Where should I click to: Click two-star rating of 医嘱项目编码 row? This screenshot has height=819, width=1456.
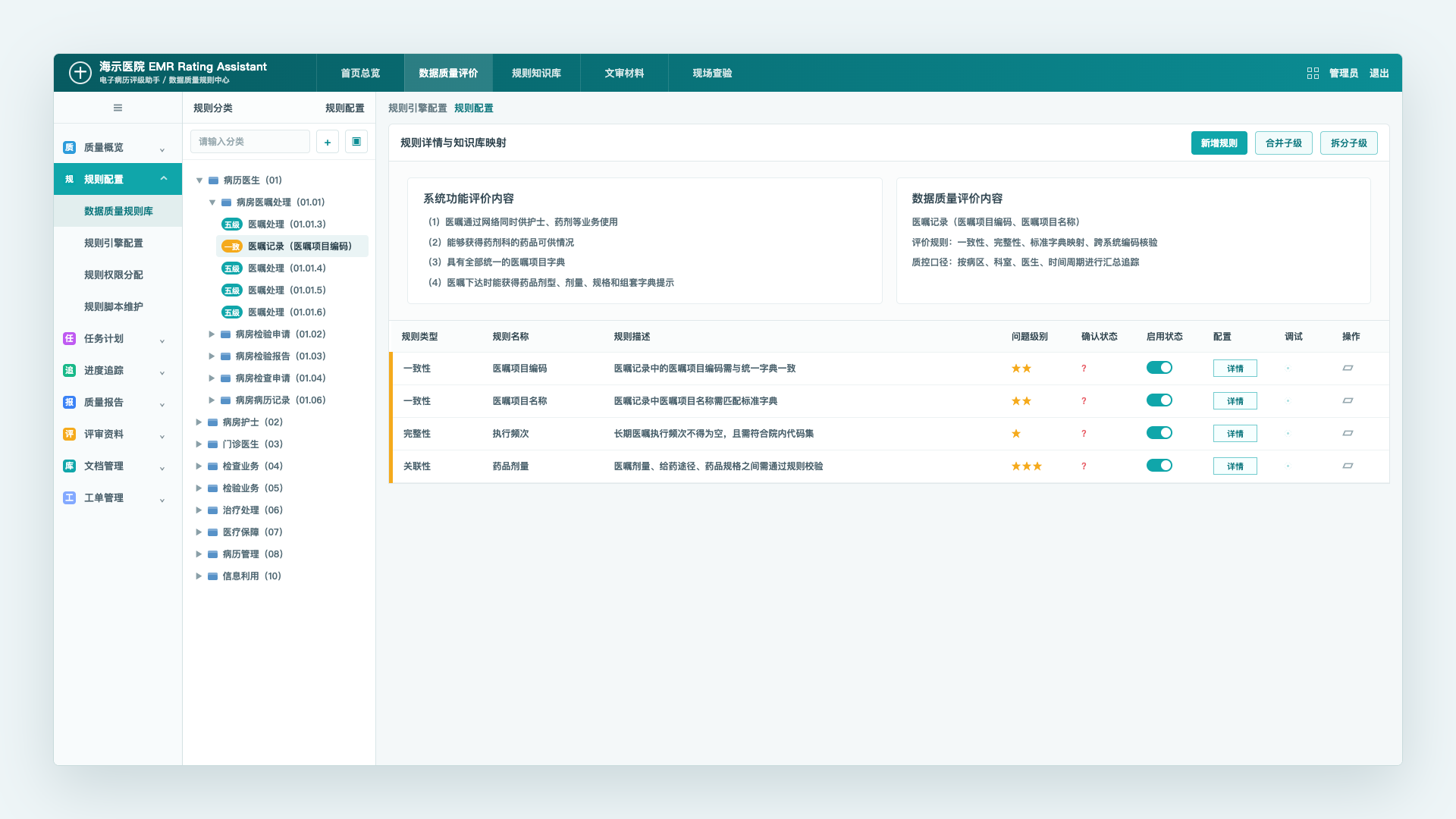pyautogui.click(x=1021, y=369)
